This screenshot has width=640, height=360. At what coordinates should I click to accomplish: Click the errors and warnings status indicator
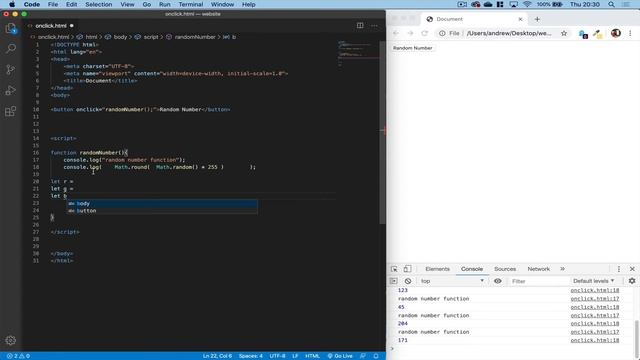point(18,356)
